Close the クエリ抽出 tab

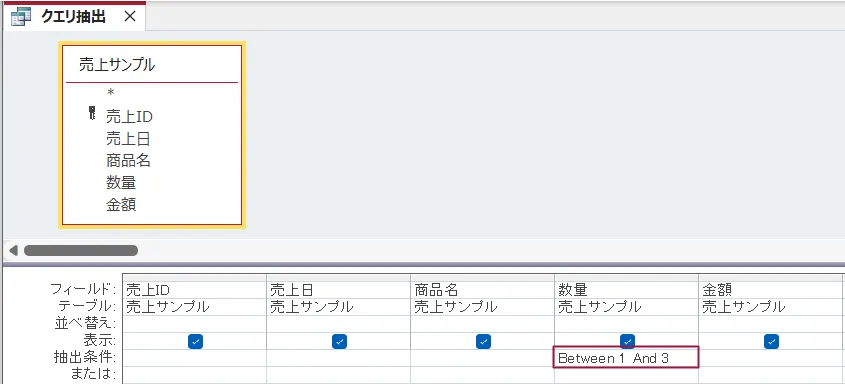(x=130, y=17)
